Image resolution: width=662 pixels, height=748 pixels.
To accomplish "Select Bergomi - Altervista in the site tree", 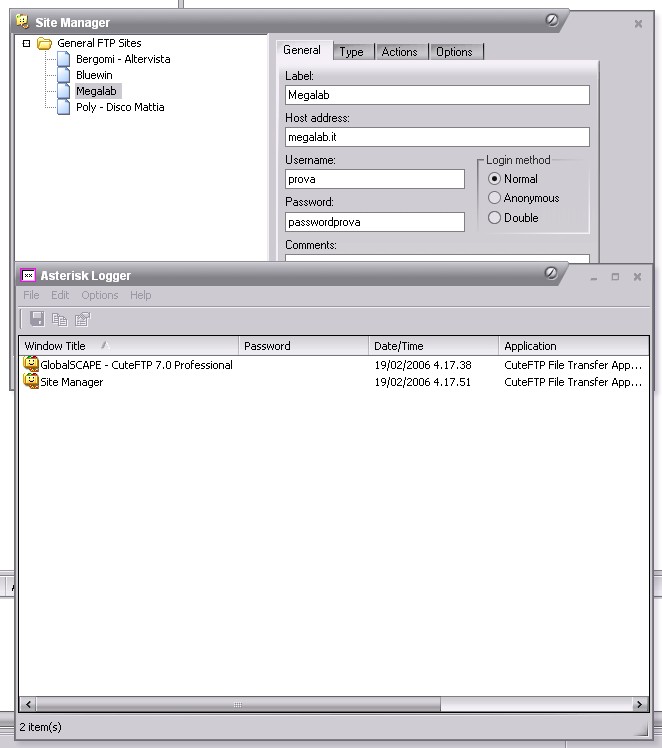I will pyautogui.click(x=123, y=59).
